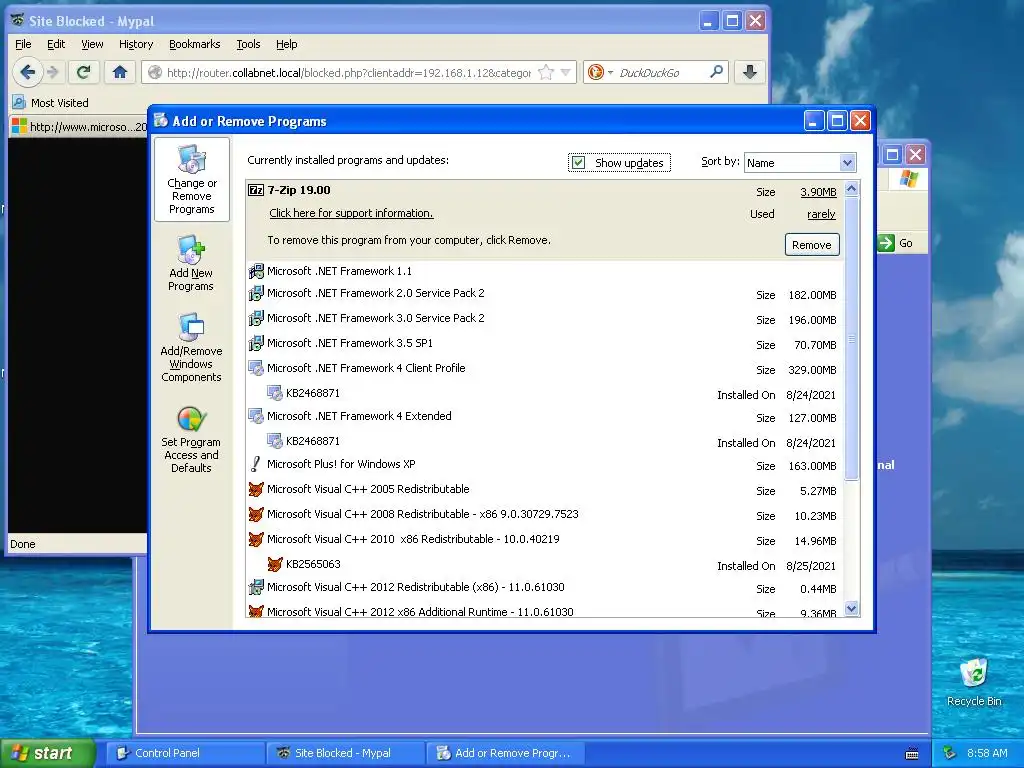Click the .NET Framework 4 Client Profile icon

coord(256,368)
